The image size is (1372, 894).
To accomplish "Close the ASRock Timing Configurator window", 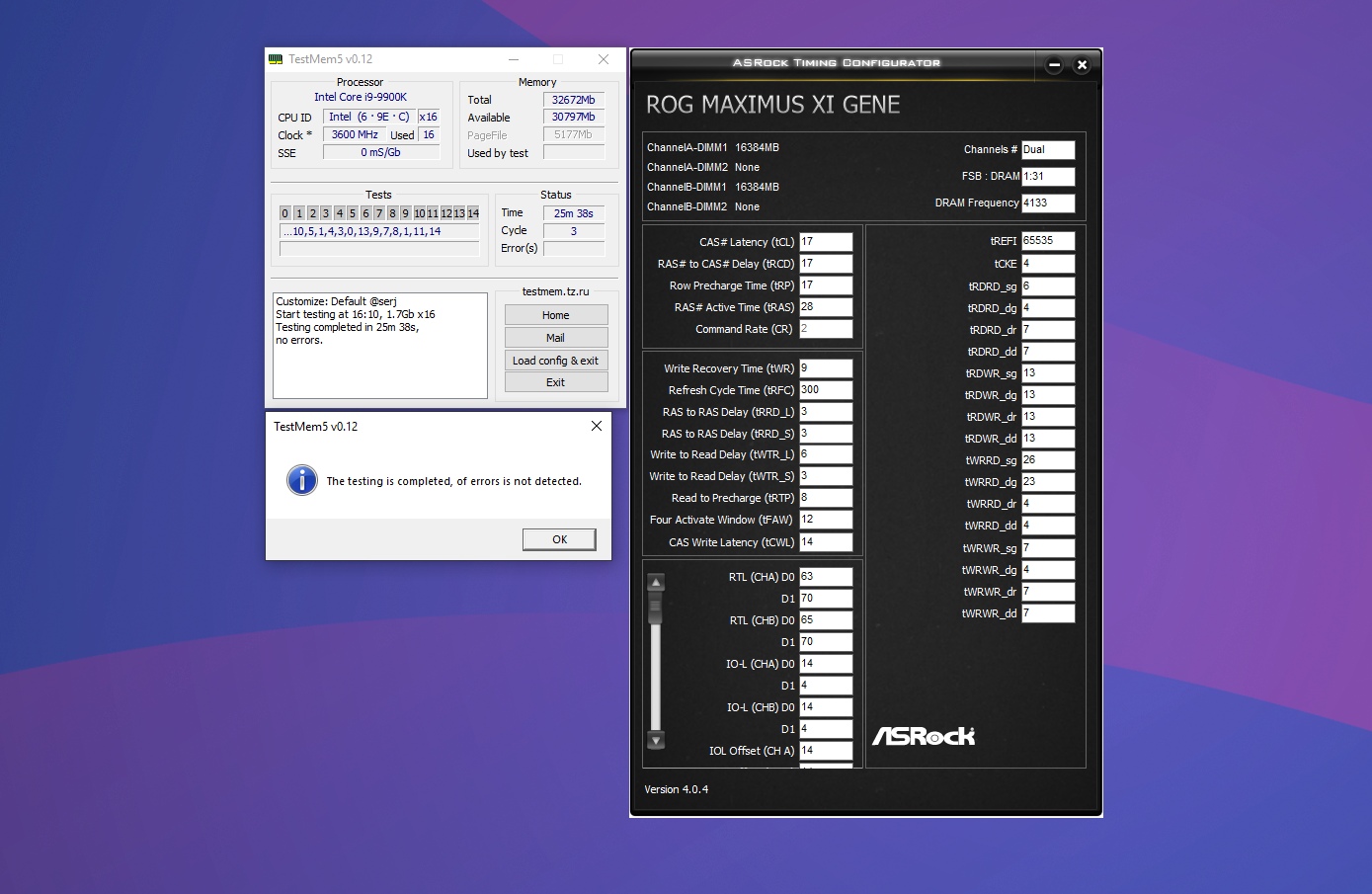I will (1082, 65).
